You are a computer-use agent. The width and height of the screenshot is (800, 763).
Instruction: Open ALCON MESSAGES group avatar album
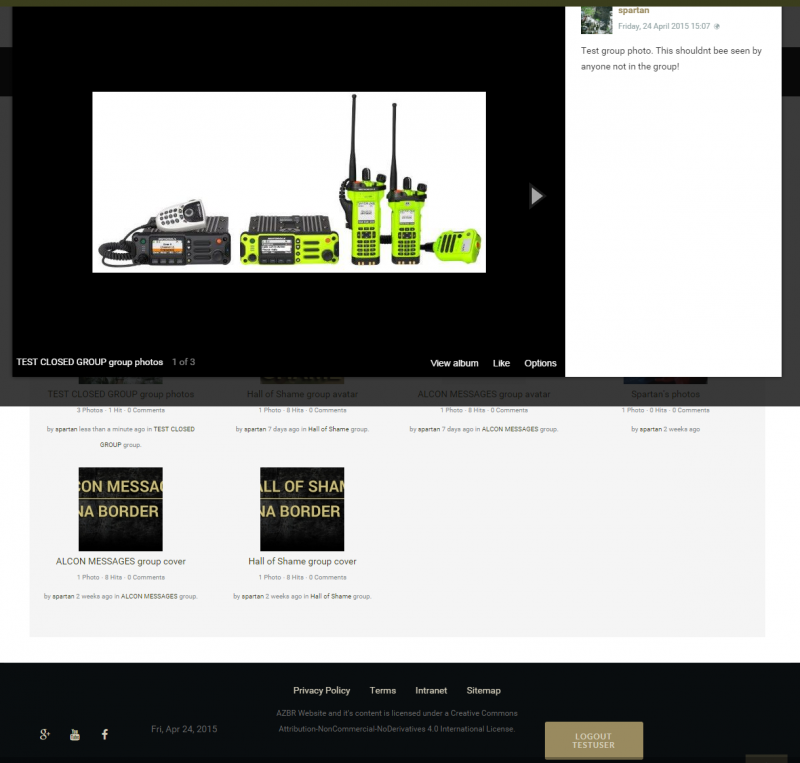484,394
